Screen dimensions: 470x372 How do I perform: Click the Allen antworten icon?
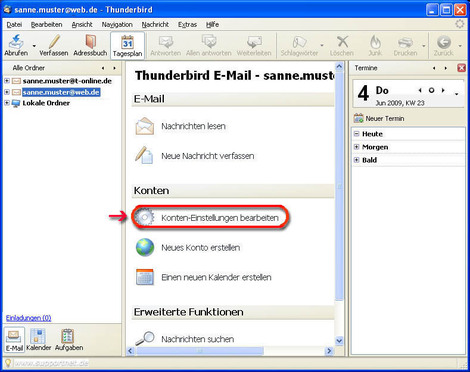[209, 42]
